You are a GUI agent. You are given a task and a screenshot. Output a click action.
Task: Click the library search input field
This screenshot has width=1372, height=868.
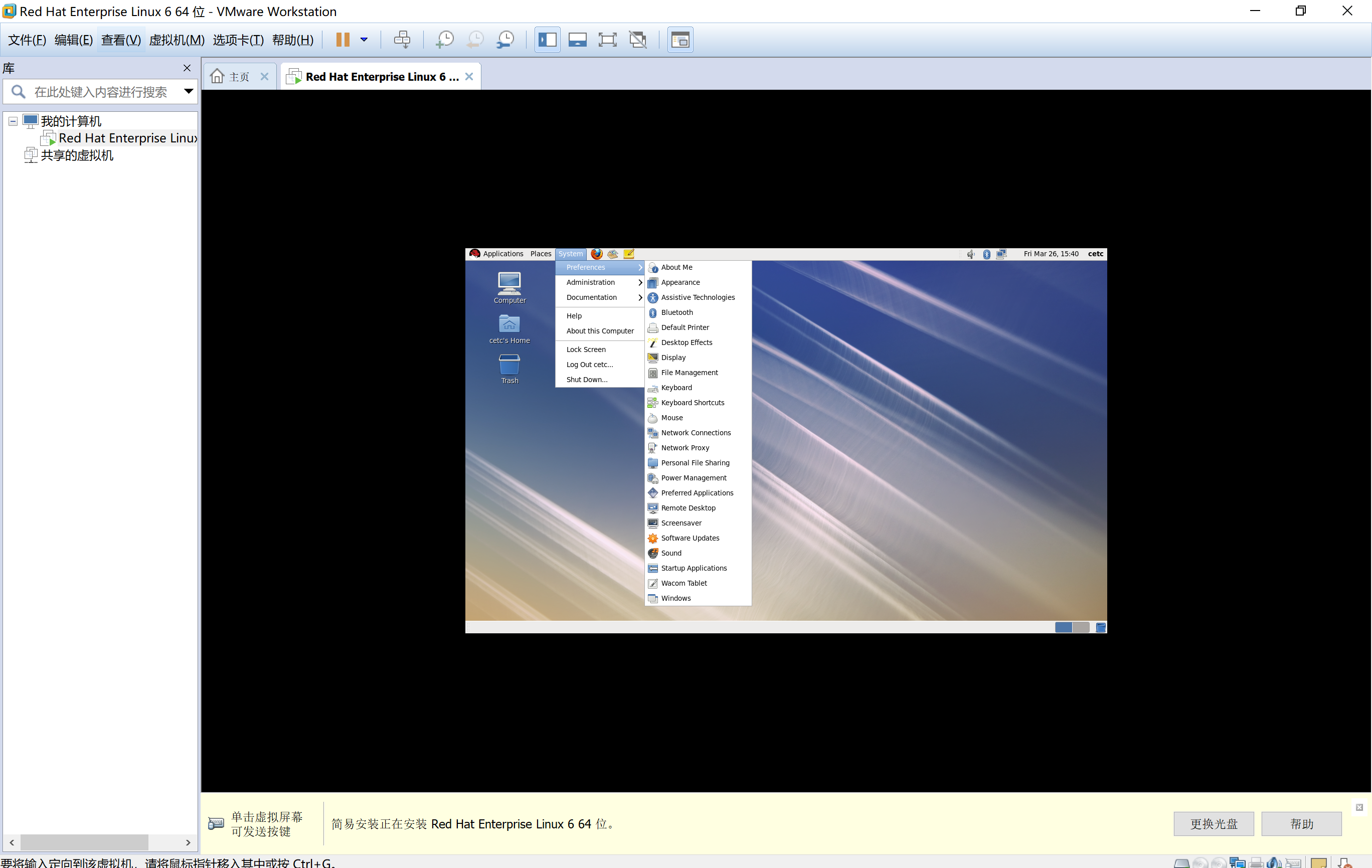tap(101, 91)
